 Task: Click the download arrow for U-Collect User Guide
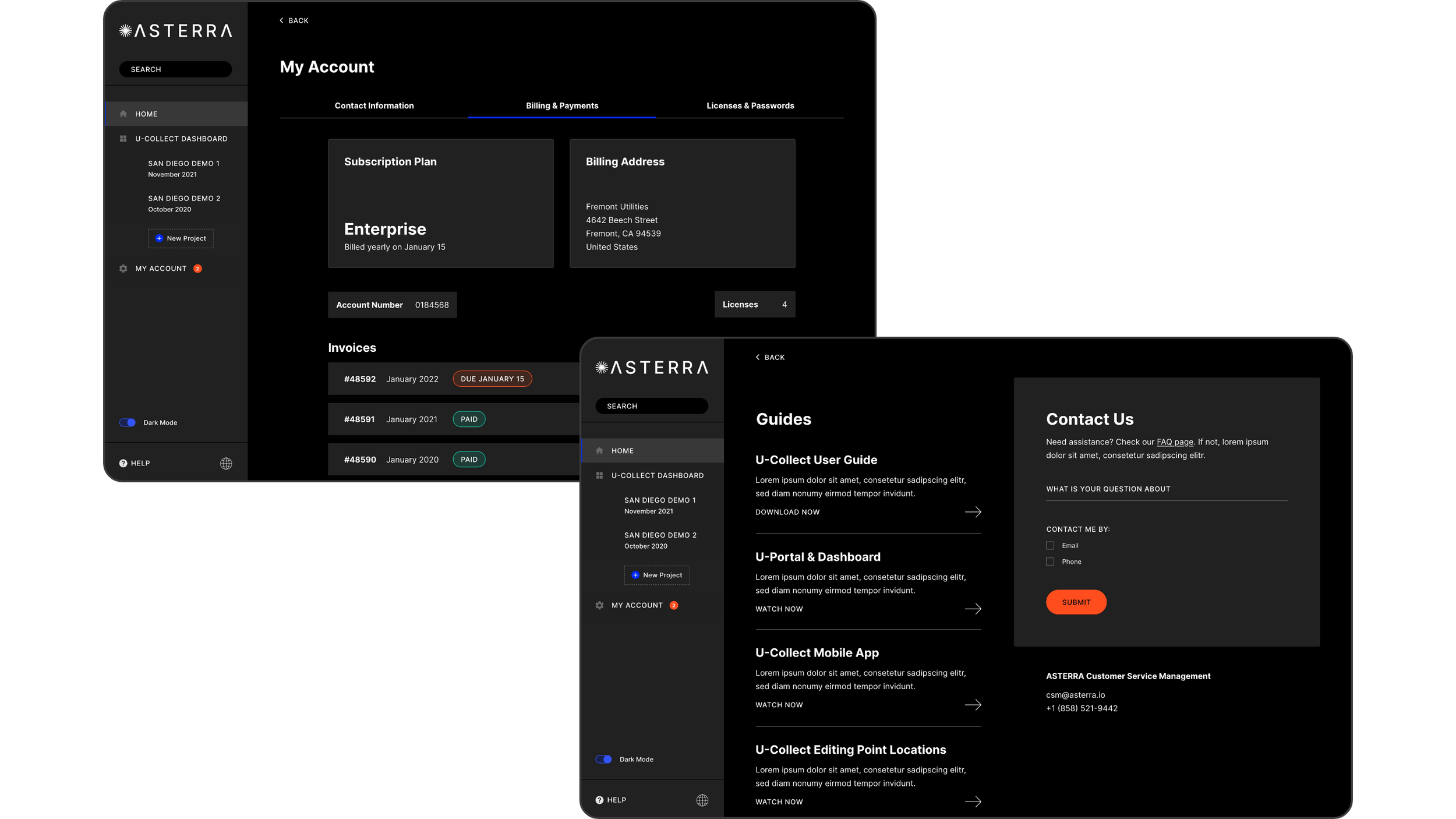click(x=973, y=512)
